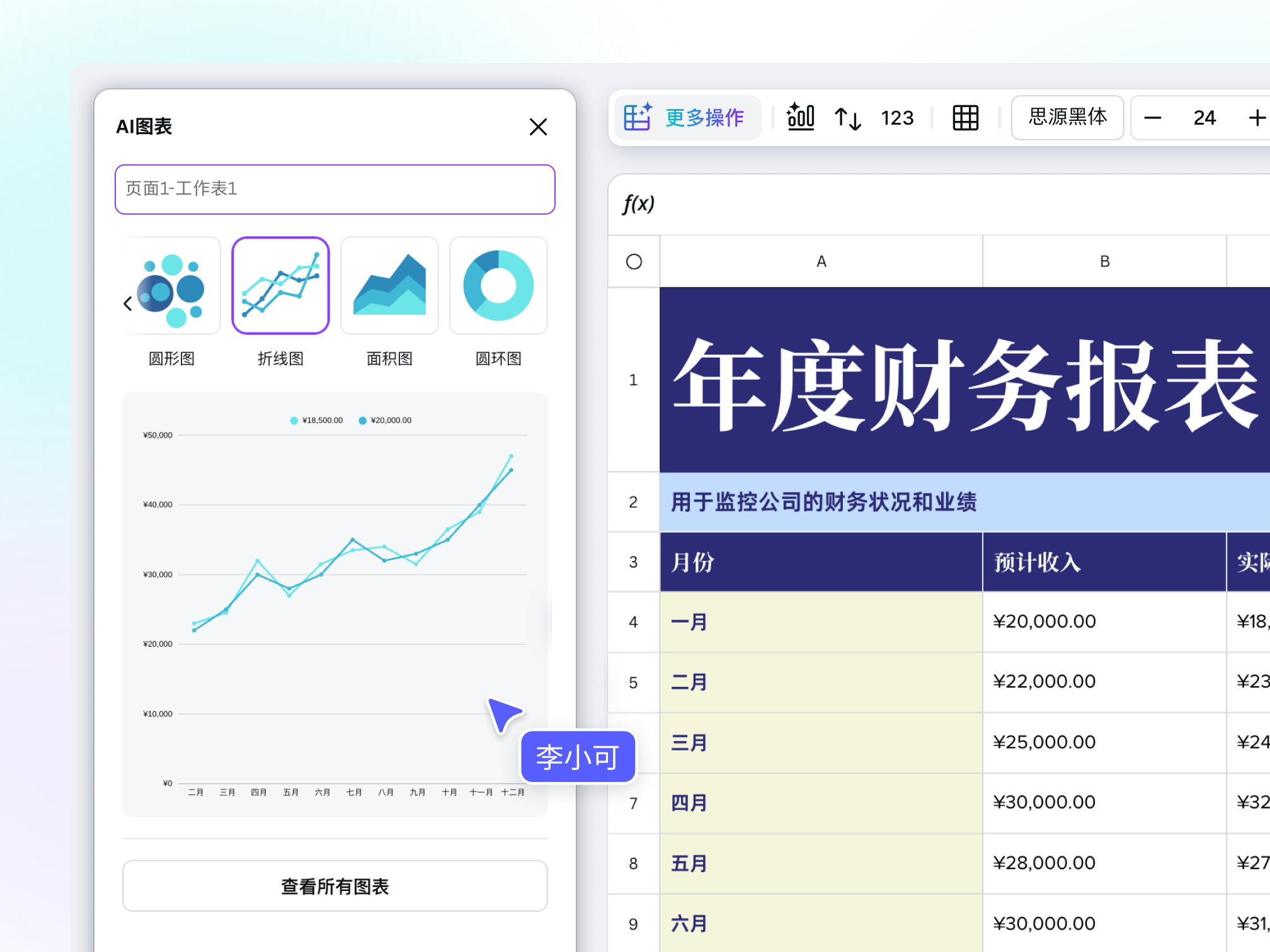Click the 年度财务报表 title cell
The image size is (1270, 952).
(x=965, y=380)
